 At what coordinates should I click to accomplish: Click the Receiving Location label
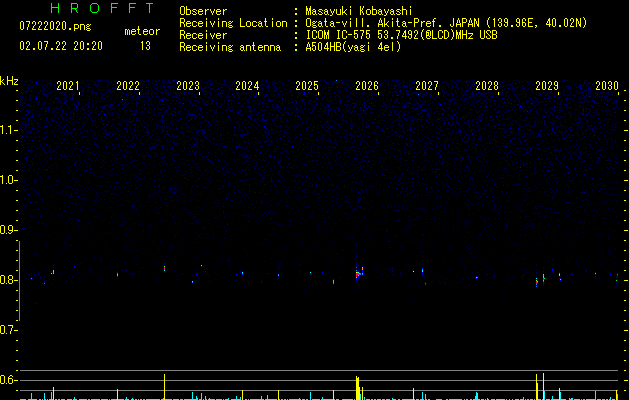(233, 23)
